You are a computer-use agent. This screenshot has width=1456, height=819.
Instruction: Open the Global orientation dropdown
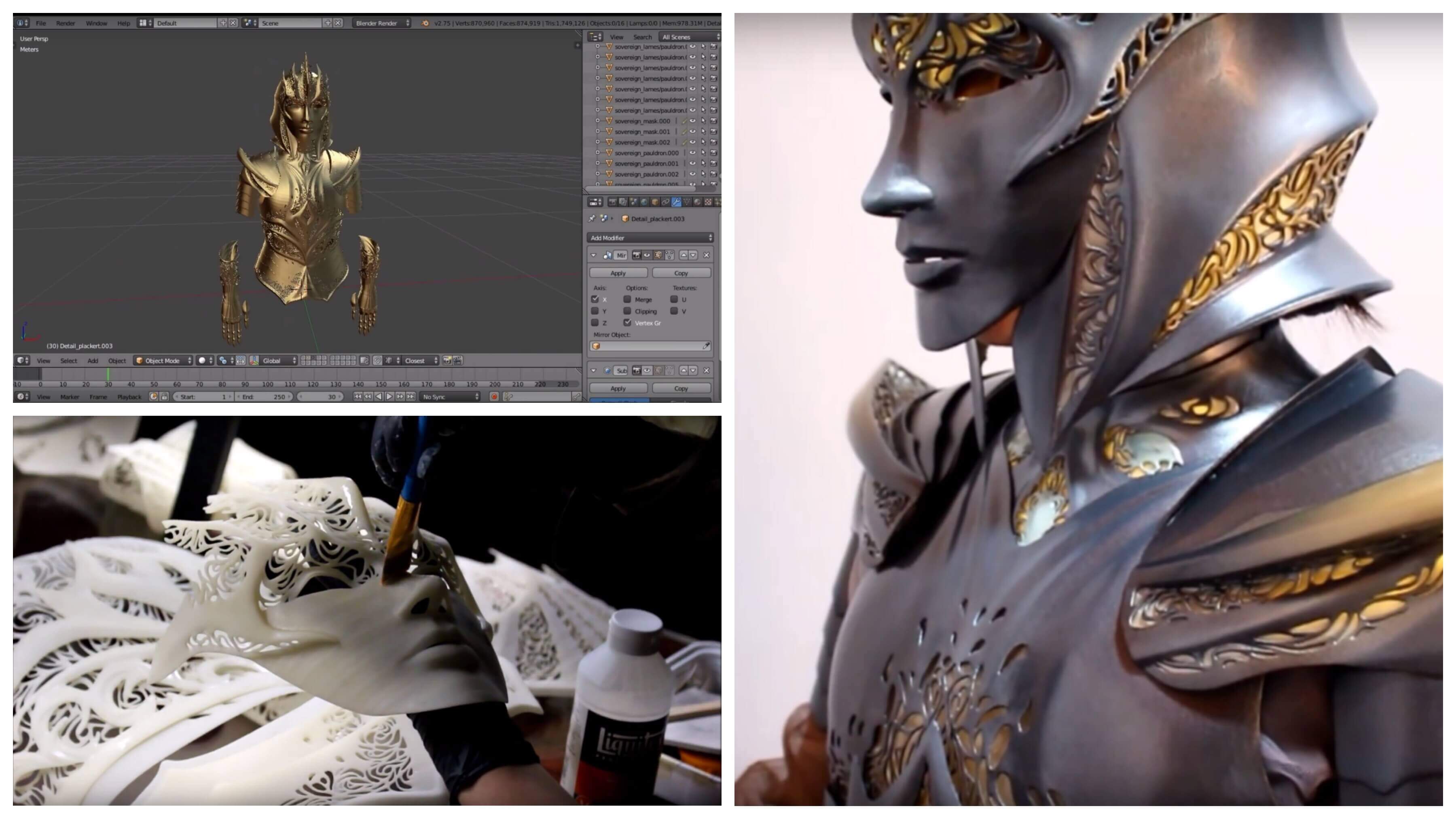tap(279, 361)
